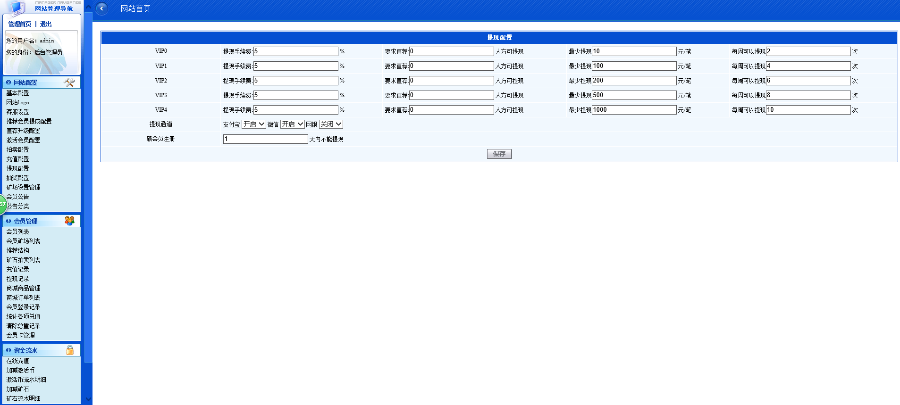Click the input field showing 1 below 提现通道

point(266,139)
